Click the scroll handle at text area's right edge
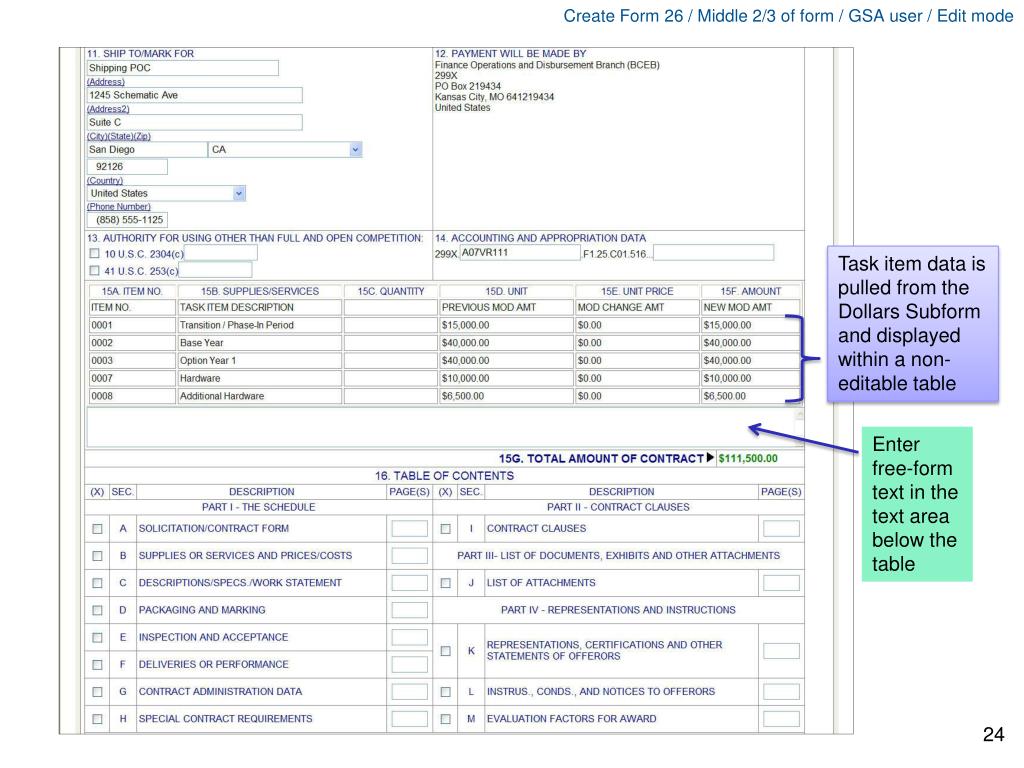1024x768 pixels. tap(799, 416)
